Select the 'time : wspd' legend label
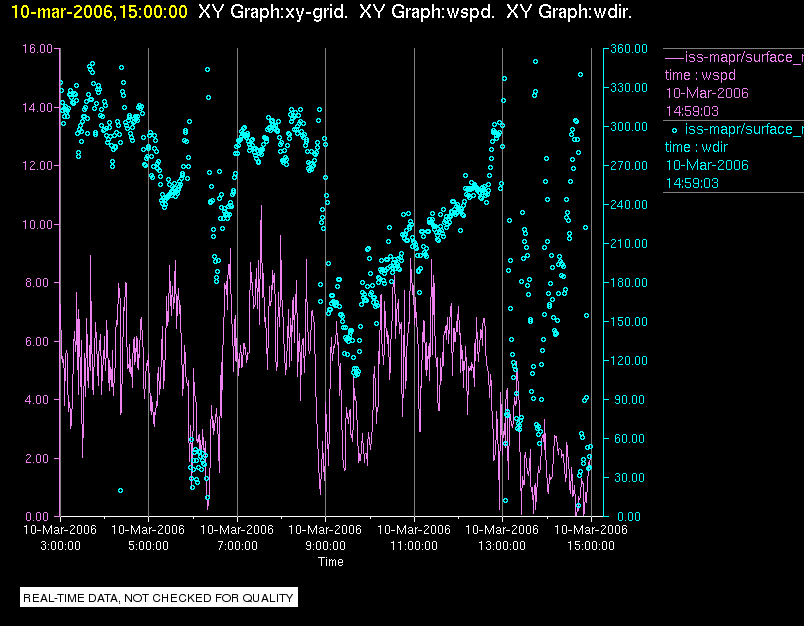 click(701, 74)
